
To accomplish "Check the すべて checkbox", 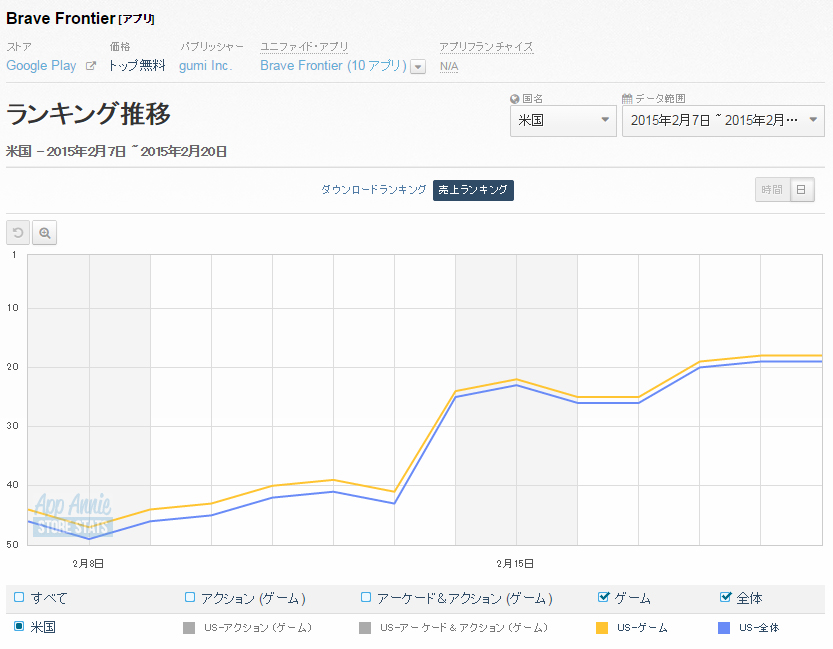I will point(19,597).
